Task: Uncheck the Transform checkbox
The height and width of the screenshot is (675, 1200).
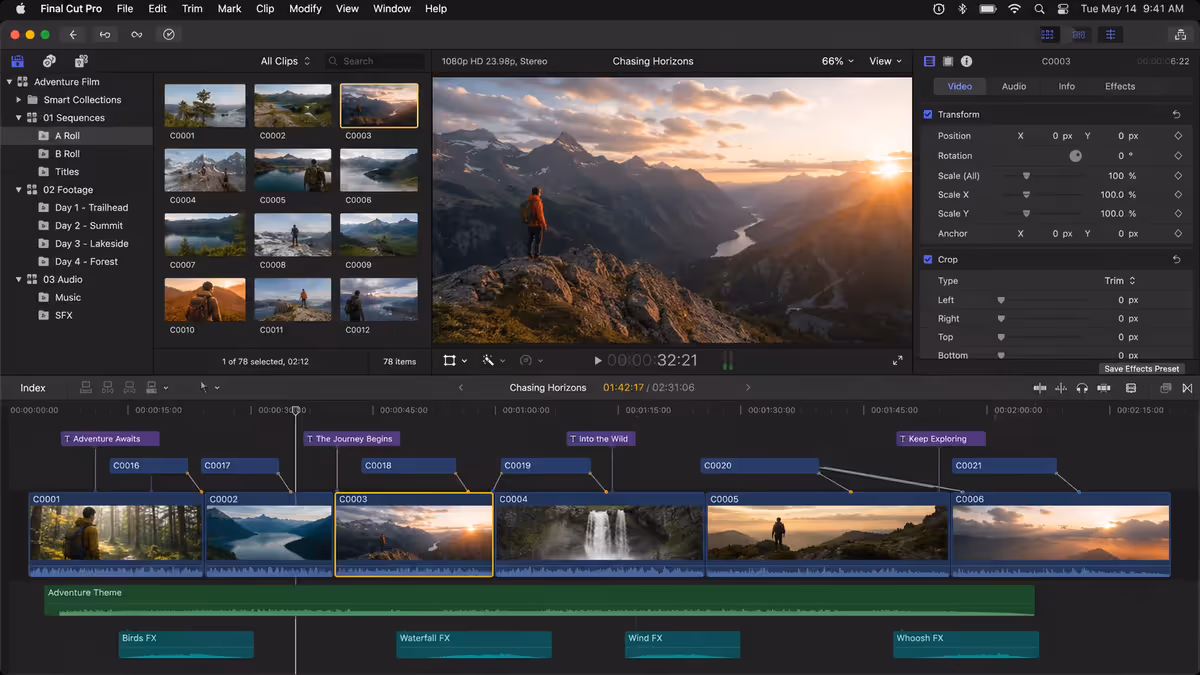Action: [x=928, y=115]
